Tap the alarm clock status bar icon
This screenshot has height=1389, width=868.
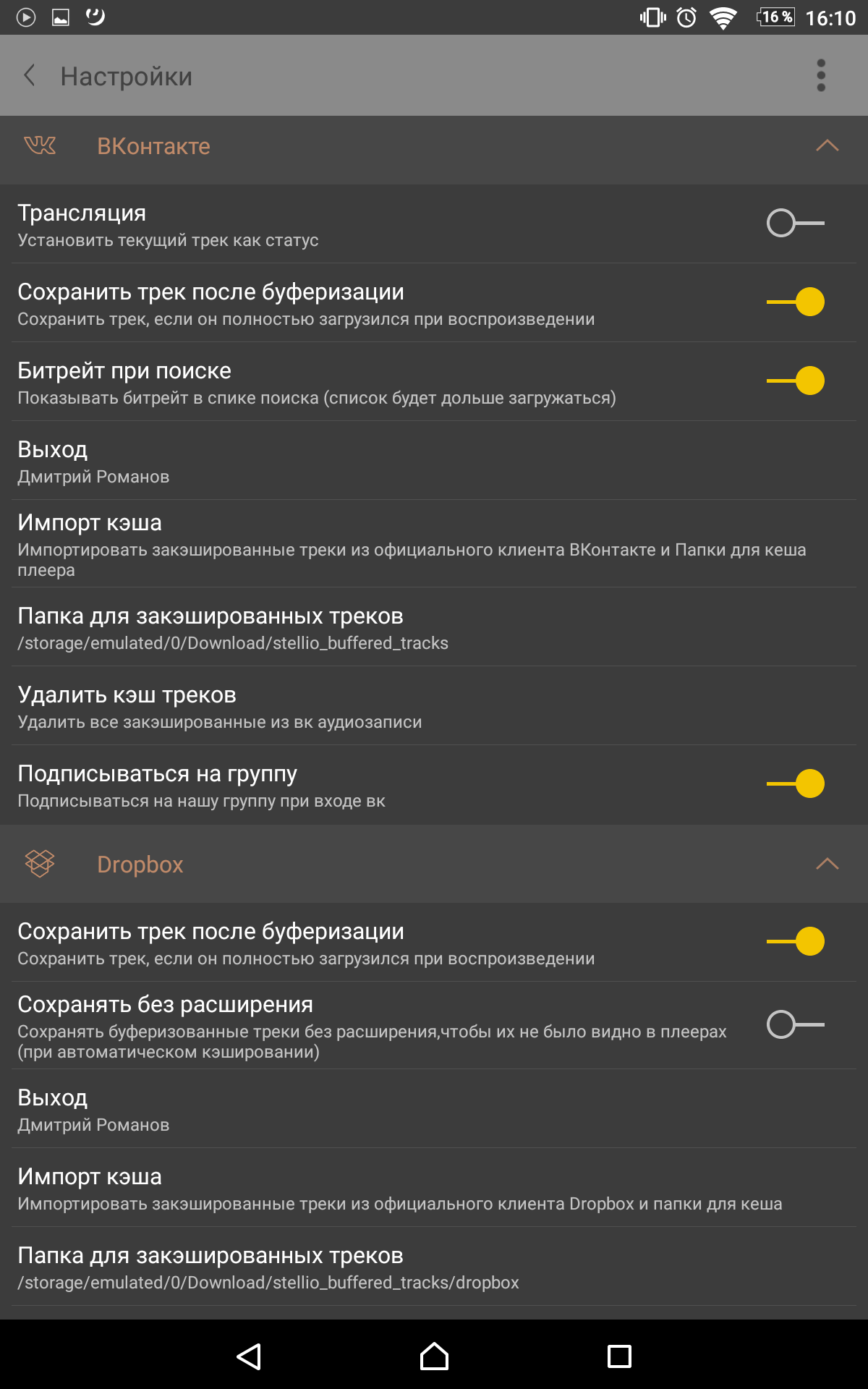(x=686, y=17)
